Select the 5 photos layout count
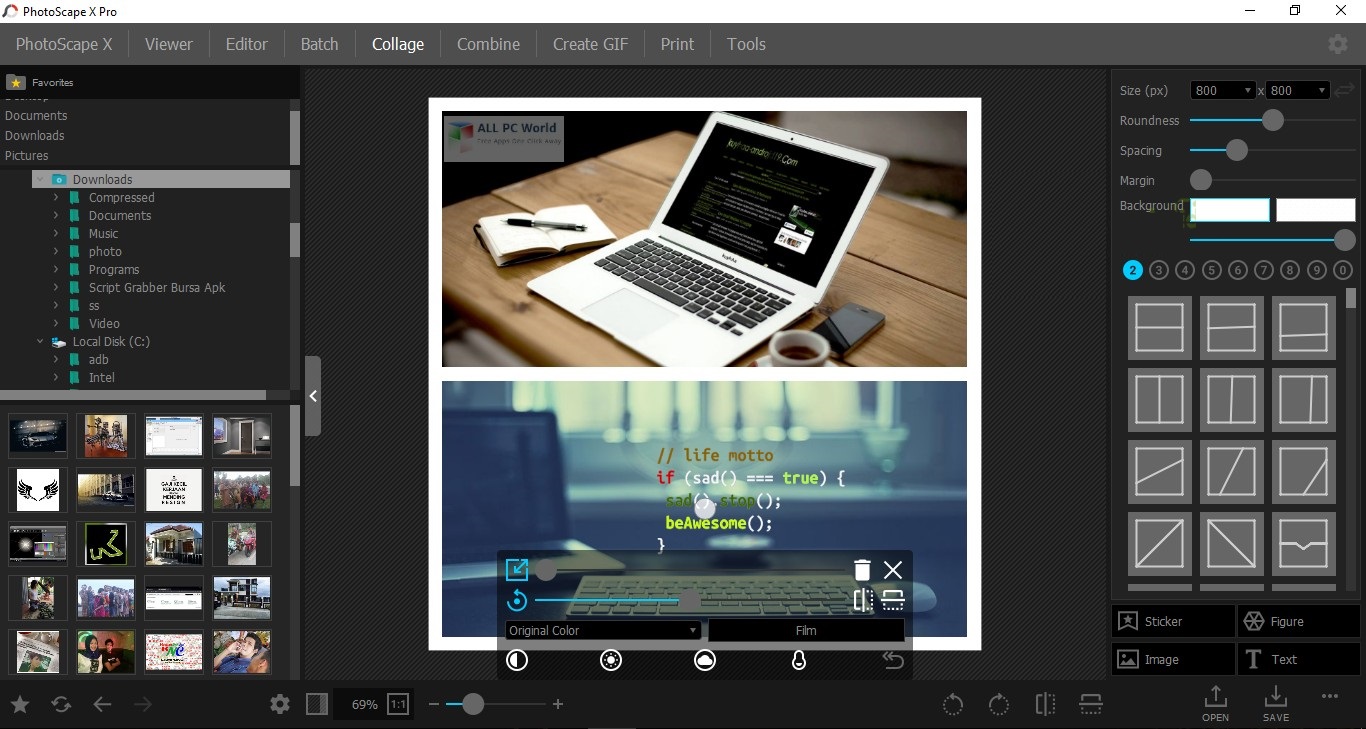Viewport: 1366px width, 729px height. coord(1212,270)
